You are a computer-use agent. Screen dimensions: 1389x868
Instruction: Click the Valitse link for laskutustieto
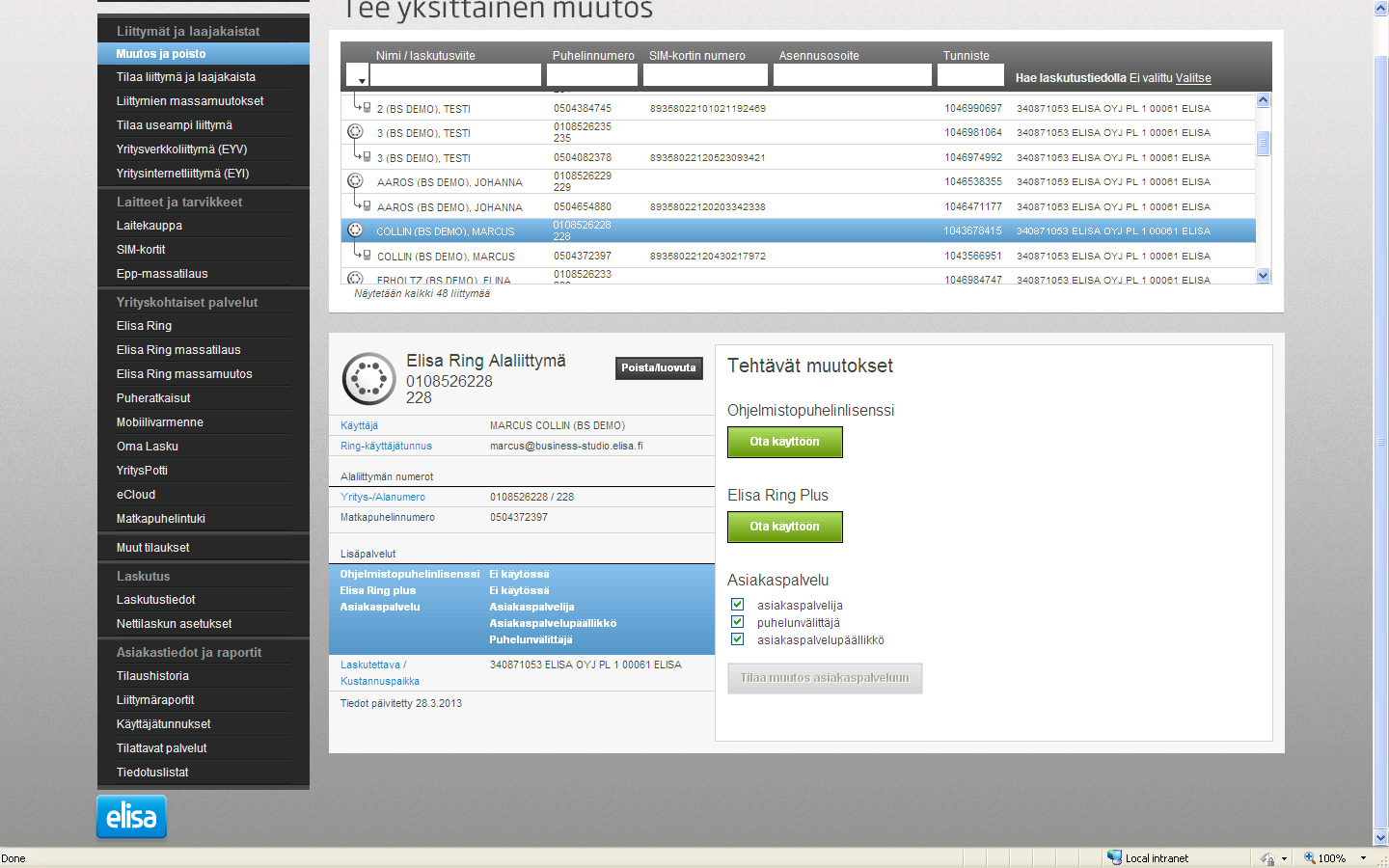pos(1193,78)
